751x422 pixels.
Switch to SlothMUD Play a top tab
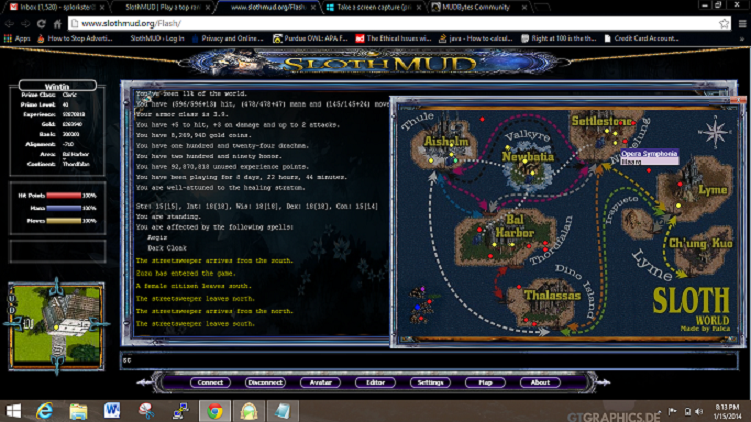[x=164, y=7]
